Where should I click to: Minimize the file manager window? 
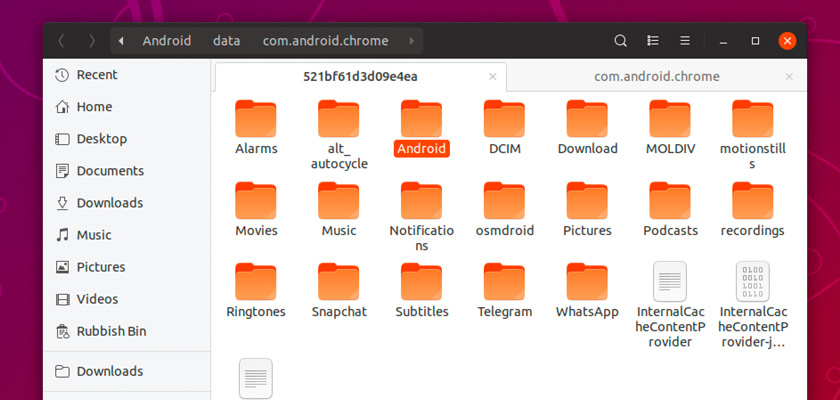[723, 41]
